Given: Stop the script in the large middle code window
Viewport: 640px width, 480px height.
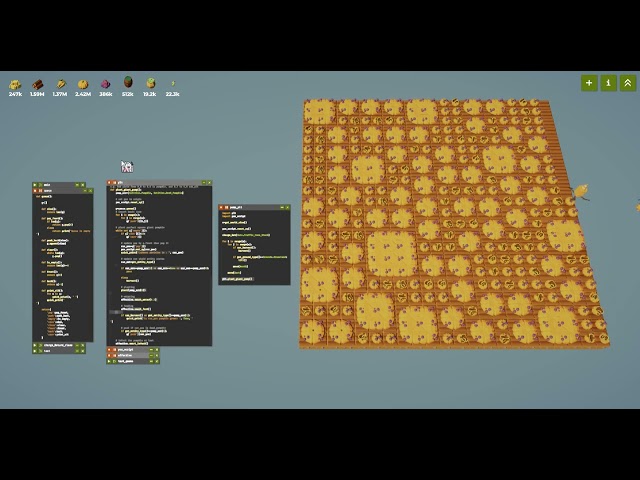Looking at the screenshot, I should tap(109, 182).
